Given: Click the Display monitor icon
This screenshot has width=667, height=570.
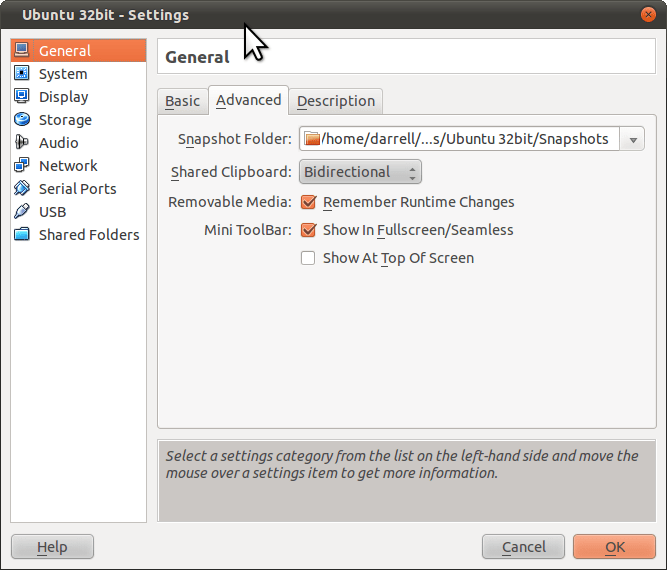Looking at the screenshot, I should 21,97.
